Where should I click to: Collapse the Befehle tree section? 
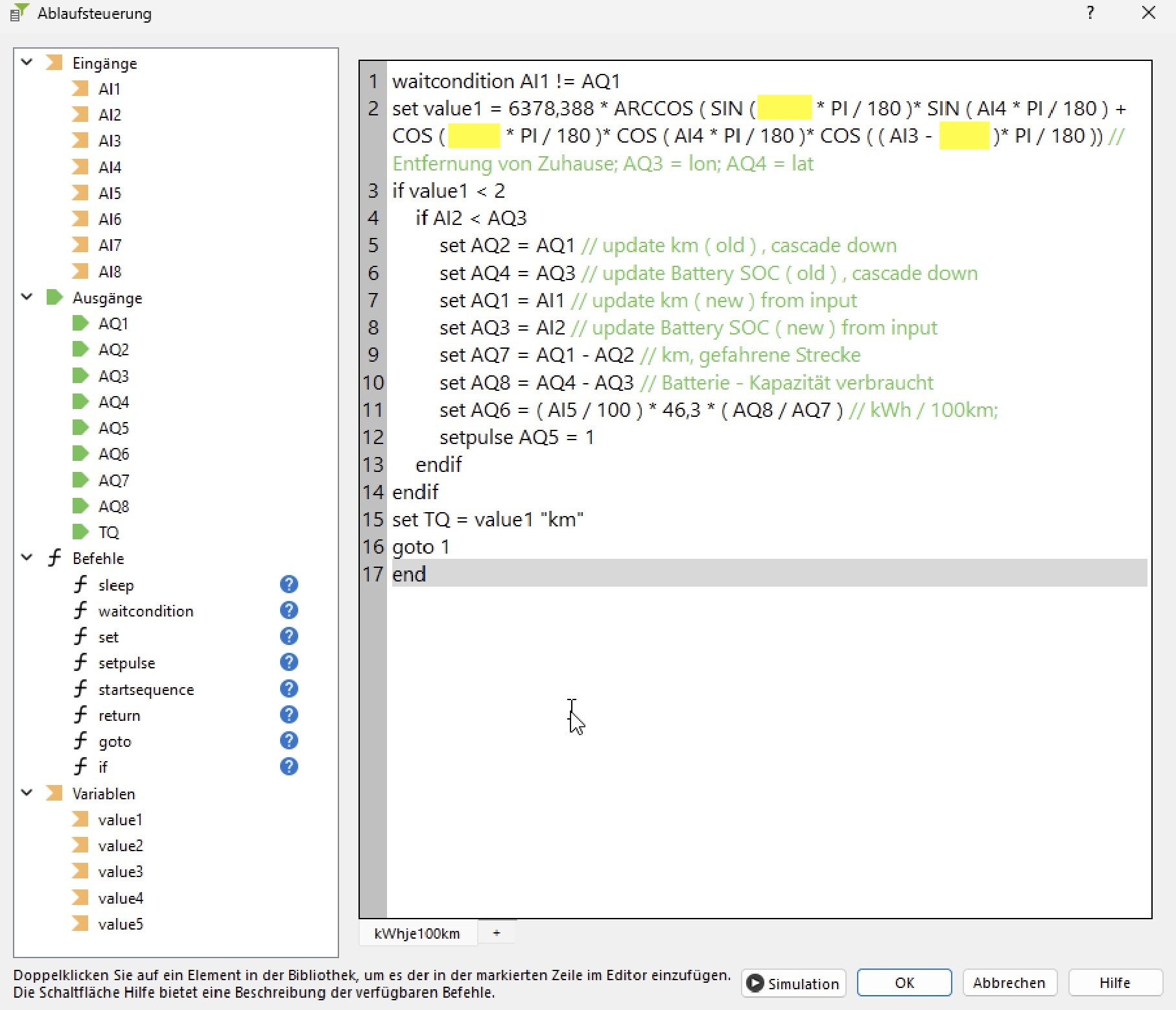coord(27,558)
